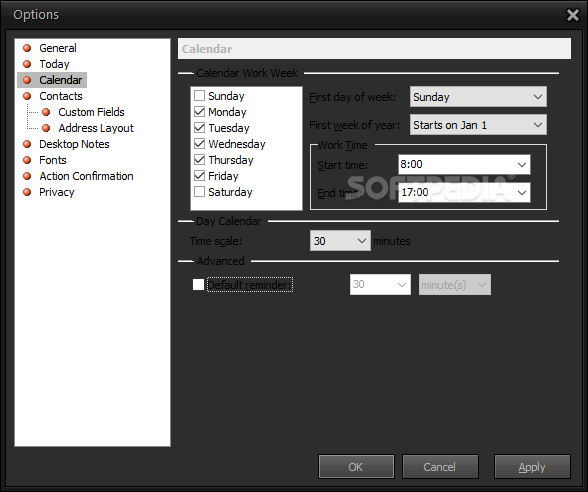Click the red bullet icon beside Privacy
588x492 pixels.
(27, 192)
